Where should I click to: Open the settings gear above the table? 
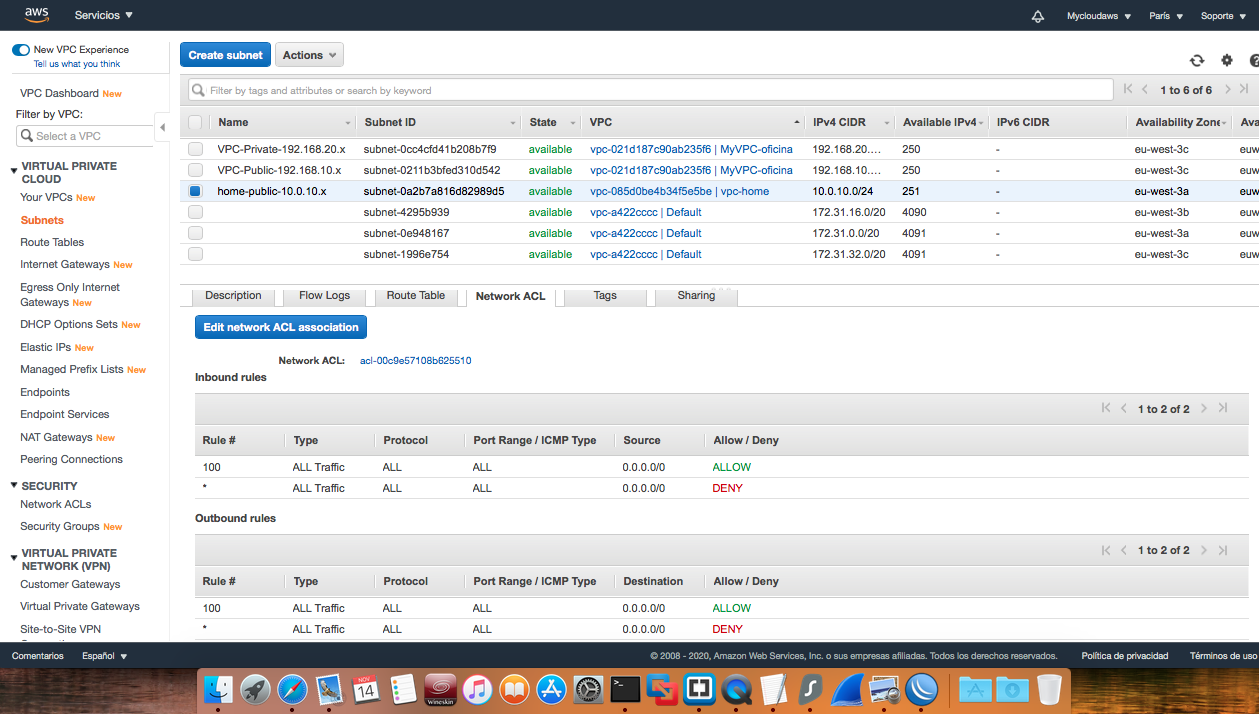[x=1226, y=60]
